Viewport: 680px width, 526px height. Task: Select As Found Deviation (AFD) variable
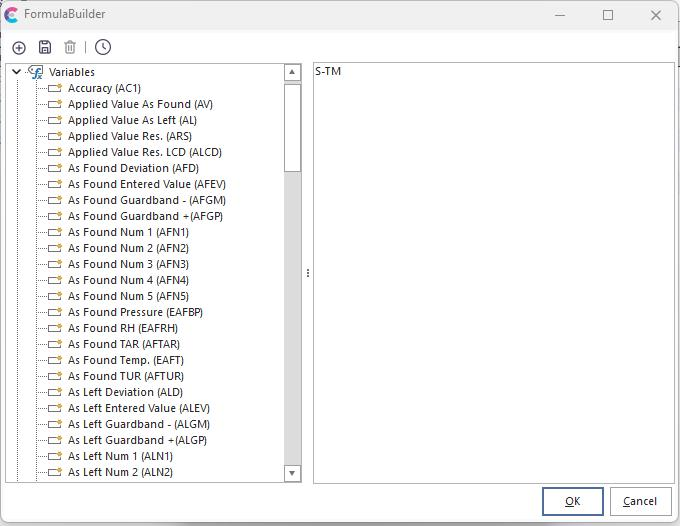click(133, 168)
